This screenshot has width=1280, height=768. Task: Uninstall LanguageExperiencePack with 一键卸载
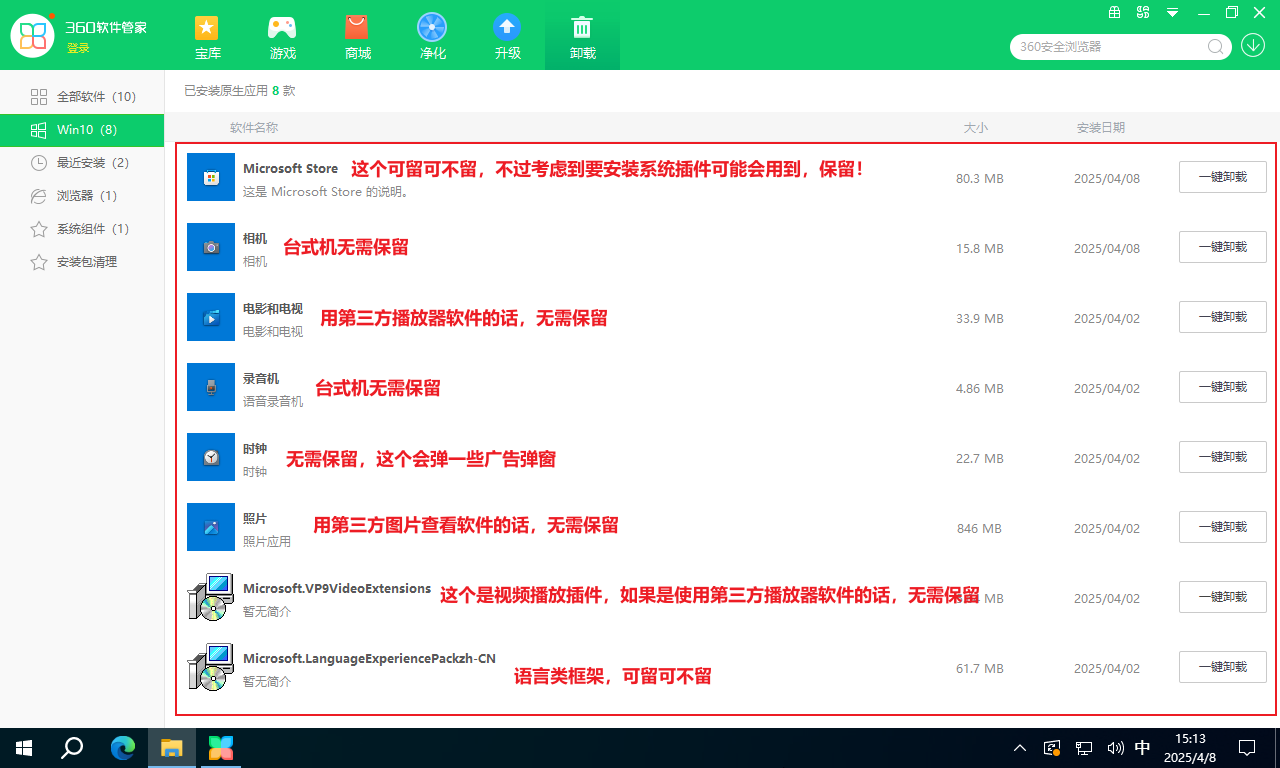(x=1222, y=667)
